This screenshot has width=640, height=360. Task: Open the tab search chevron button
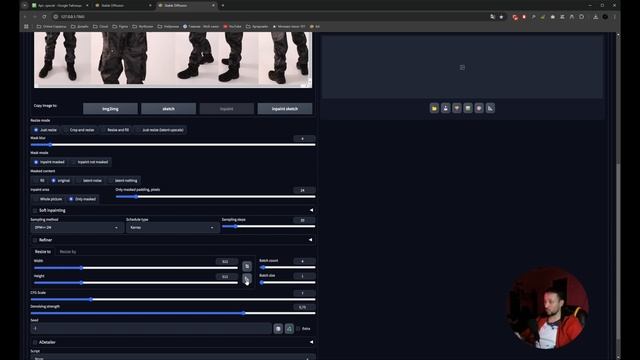[x=24, y=5]
